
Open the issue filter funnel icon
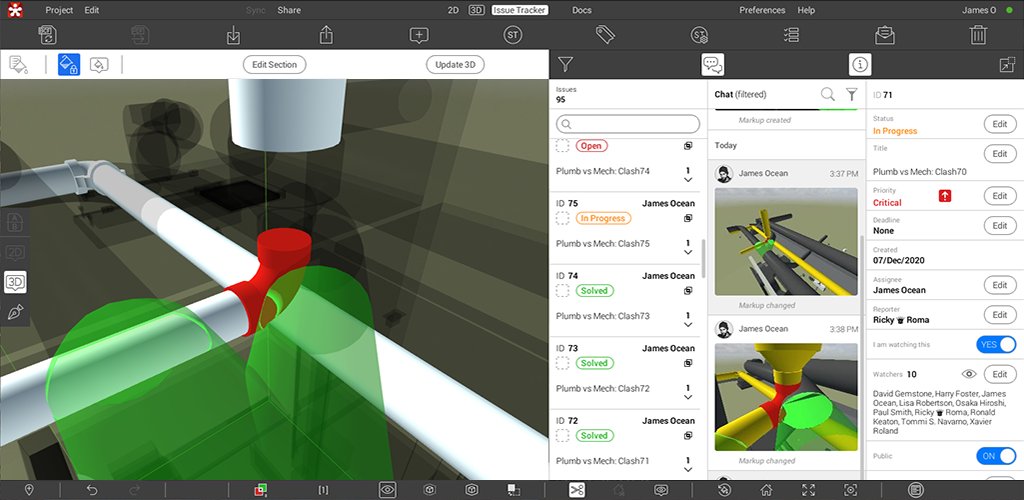pos(565,65)
